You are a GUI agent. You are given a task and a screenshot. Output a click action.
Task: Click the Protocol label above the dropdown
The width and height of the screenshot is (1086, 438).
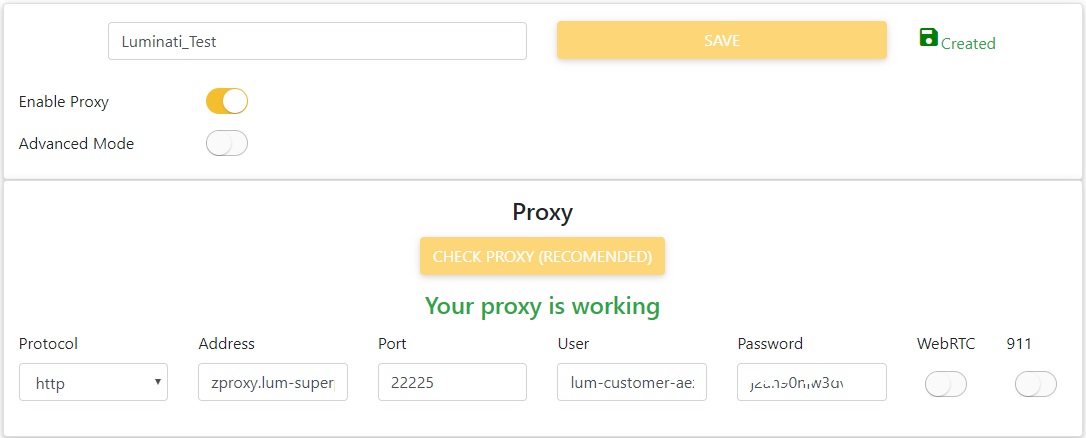[x=48, y=344]
